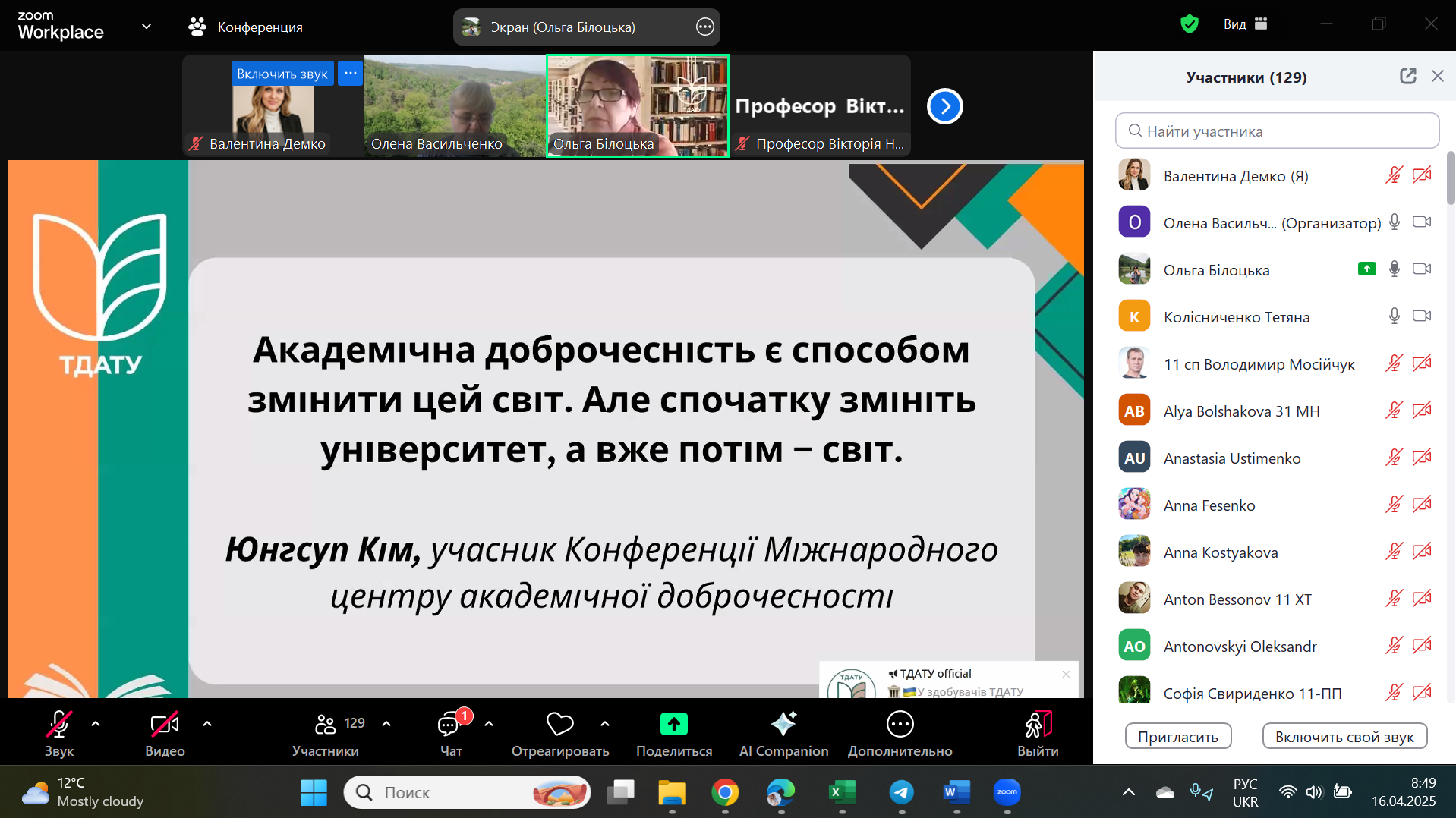Click muted mic icon for Володимир Мосійчук
The width and height of the screenshot is (1456, 818).
tap(1394, 363)
